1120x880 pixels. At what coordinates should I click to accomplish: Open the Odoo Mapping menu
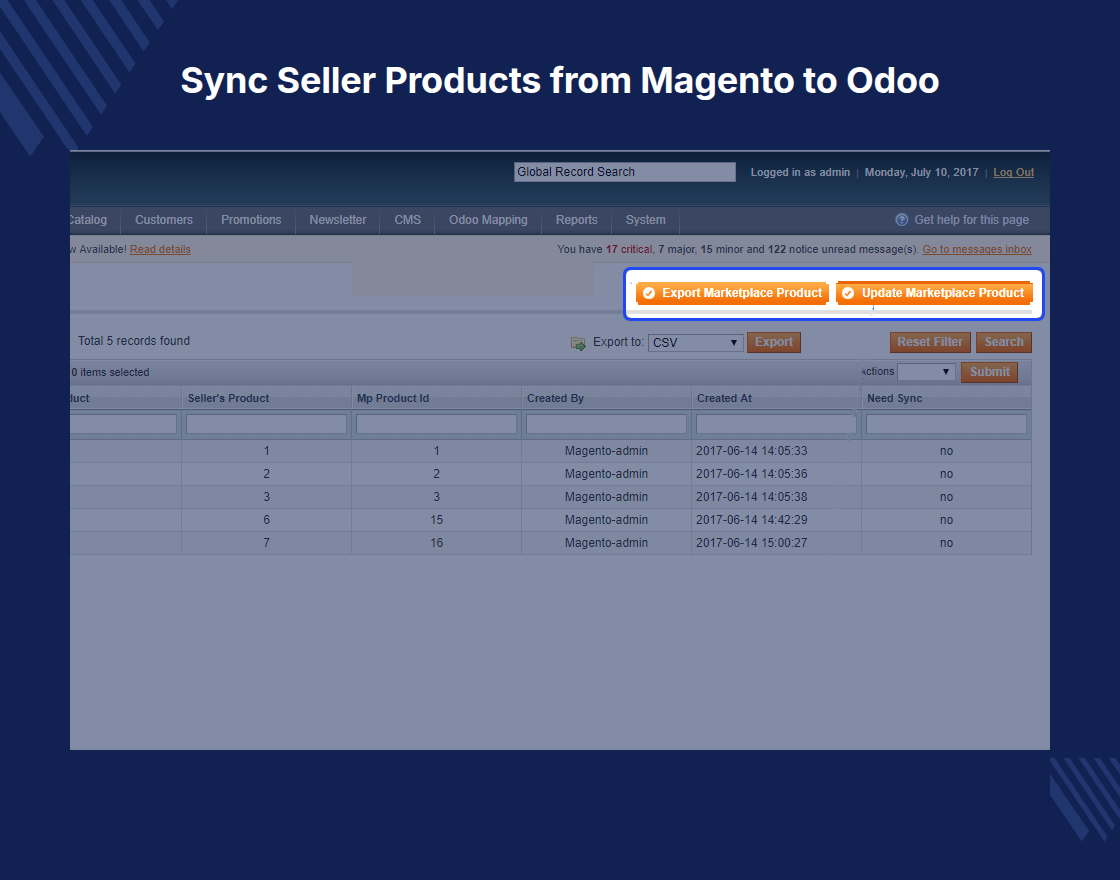pos(488,220)
